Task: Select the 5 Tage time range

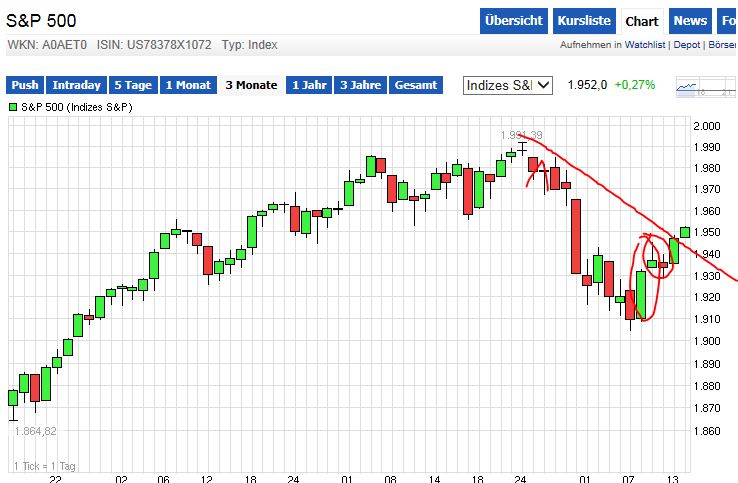Action: (133, 85)
